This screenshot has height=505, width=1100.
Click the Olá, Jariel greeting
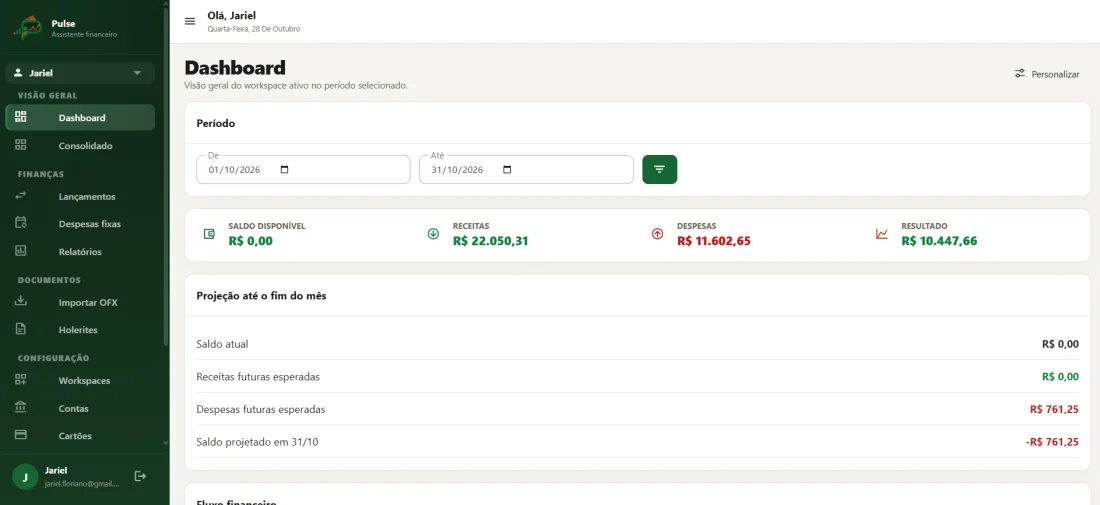232,15
